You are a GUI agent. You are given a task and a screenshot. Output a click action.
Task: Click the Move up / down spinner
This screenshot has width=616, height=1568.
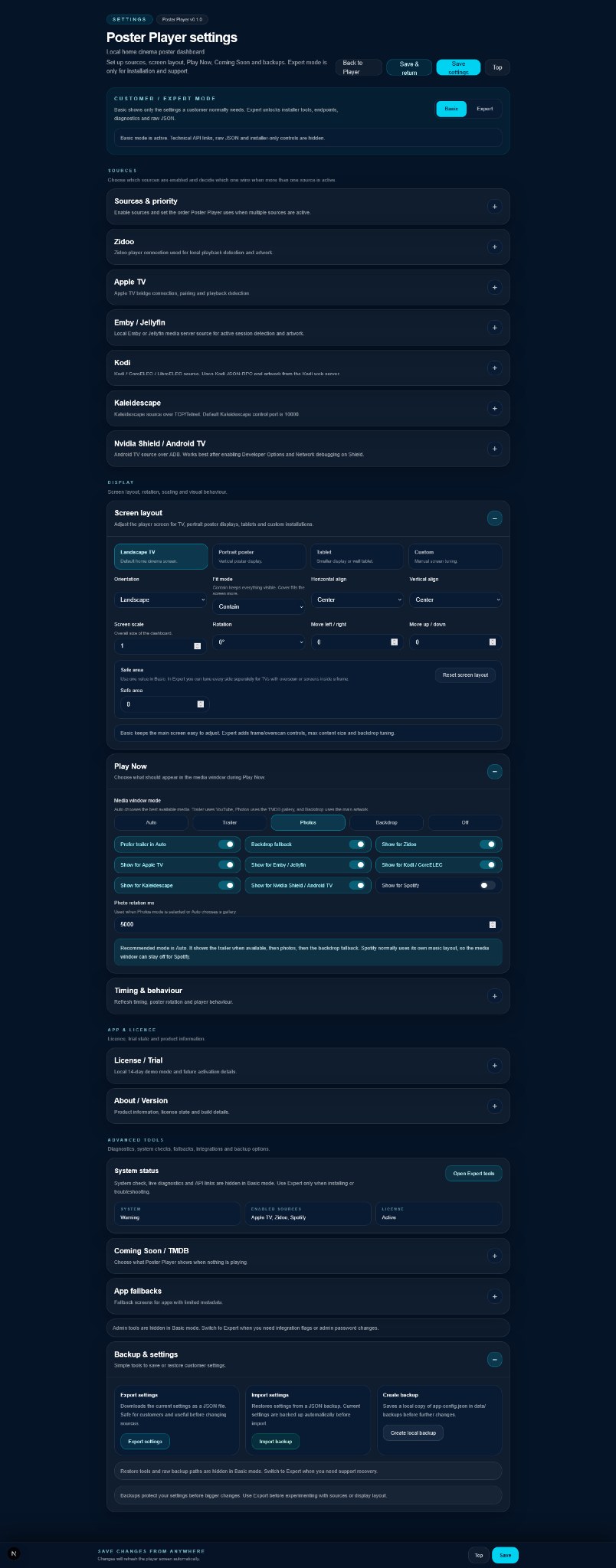(x=493, y=642)
